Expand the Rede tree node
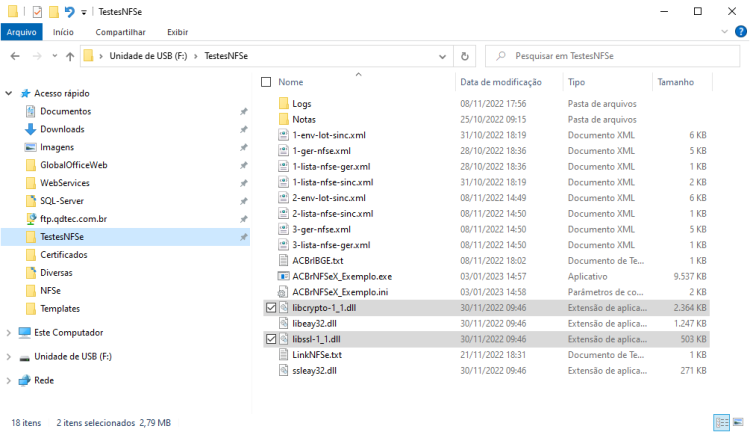Viewport: 750px width, 432px height. 9,380
